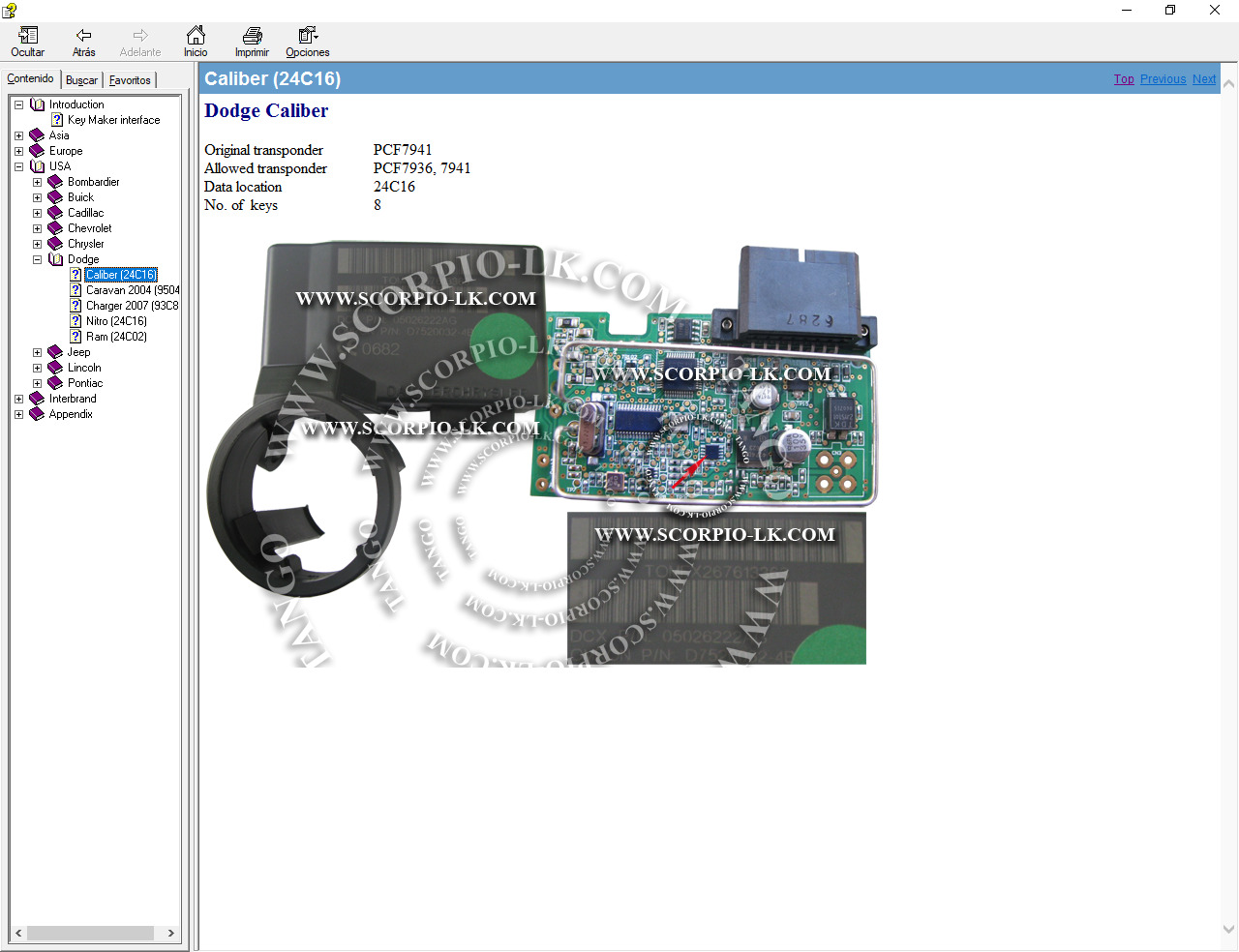The width and height of the screenshot is (1239, 952).
Task: Click the Pontiac book icon
Action: (x=56, y=383)
